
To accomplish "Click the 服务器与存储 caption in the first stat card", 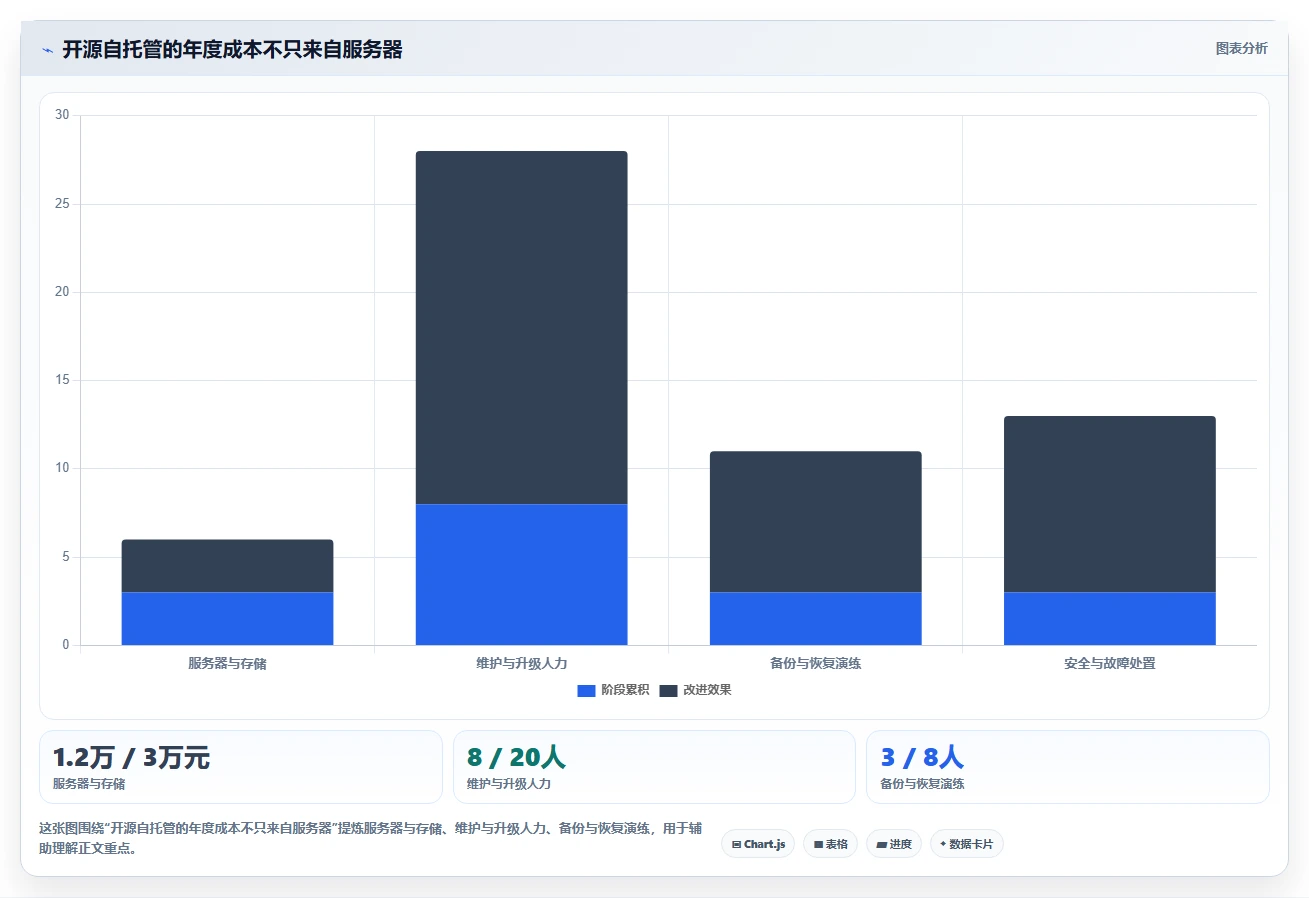I will pyautogui.click(x=89, y=784).
